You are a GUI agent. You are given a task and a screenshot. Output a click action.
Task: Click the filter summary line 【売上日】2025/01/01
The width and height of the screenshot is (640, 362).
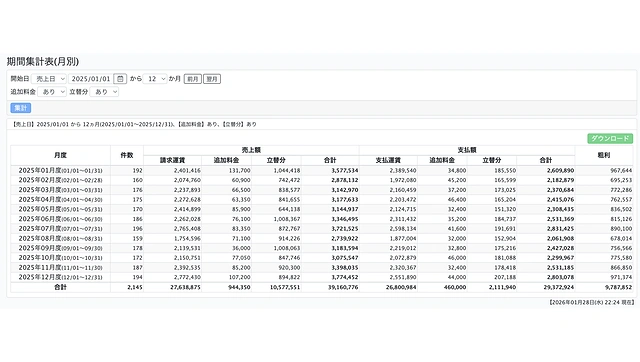(x=134, y=124)
